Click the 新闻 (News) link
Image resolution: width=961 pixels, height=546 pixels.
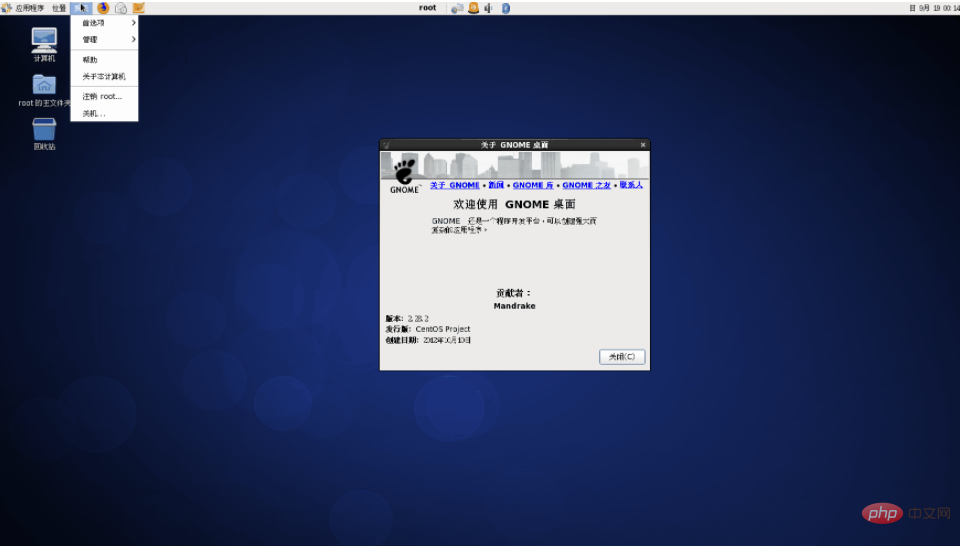(496, 185)
